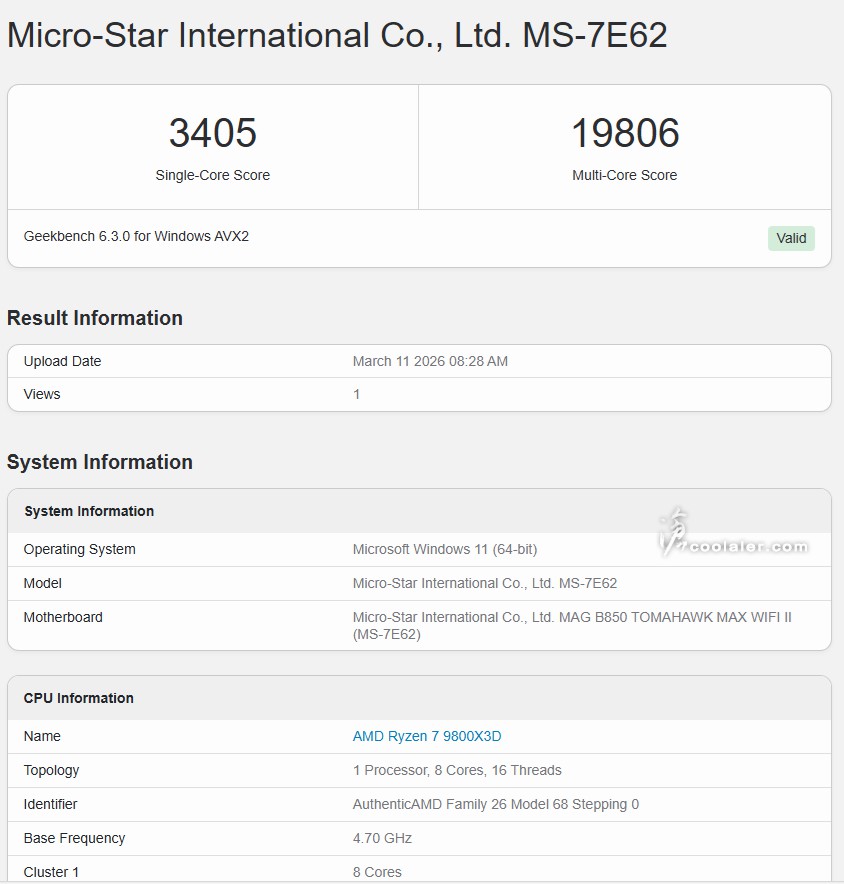This screenshot has width=844, height=884.
Task: Click the Views row label
Action: (42, 394)
